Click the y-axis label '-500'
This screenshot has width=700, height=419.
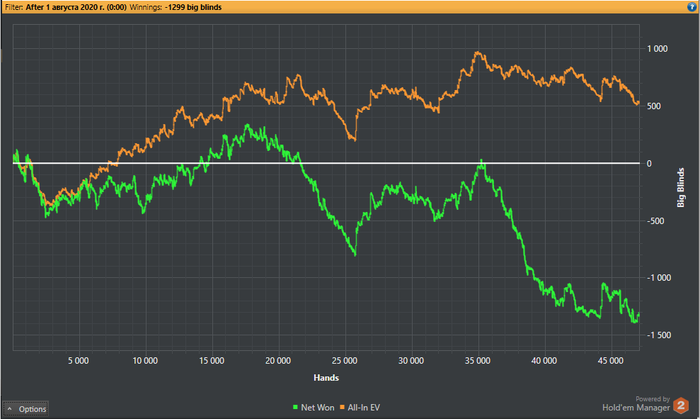(656, 221)
